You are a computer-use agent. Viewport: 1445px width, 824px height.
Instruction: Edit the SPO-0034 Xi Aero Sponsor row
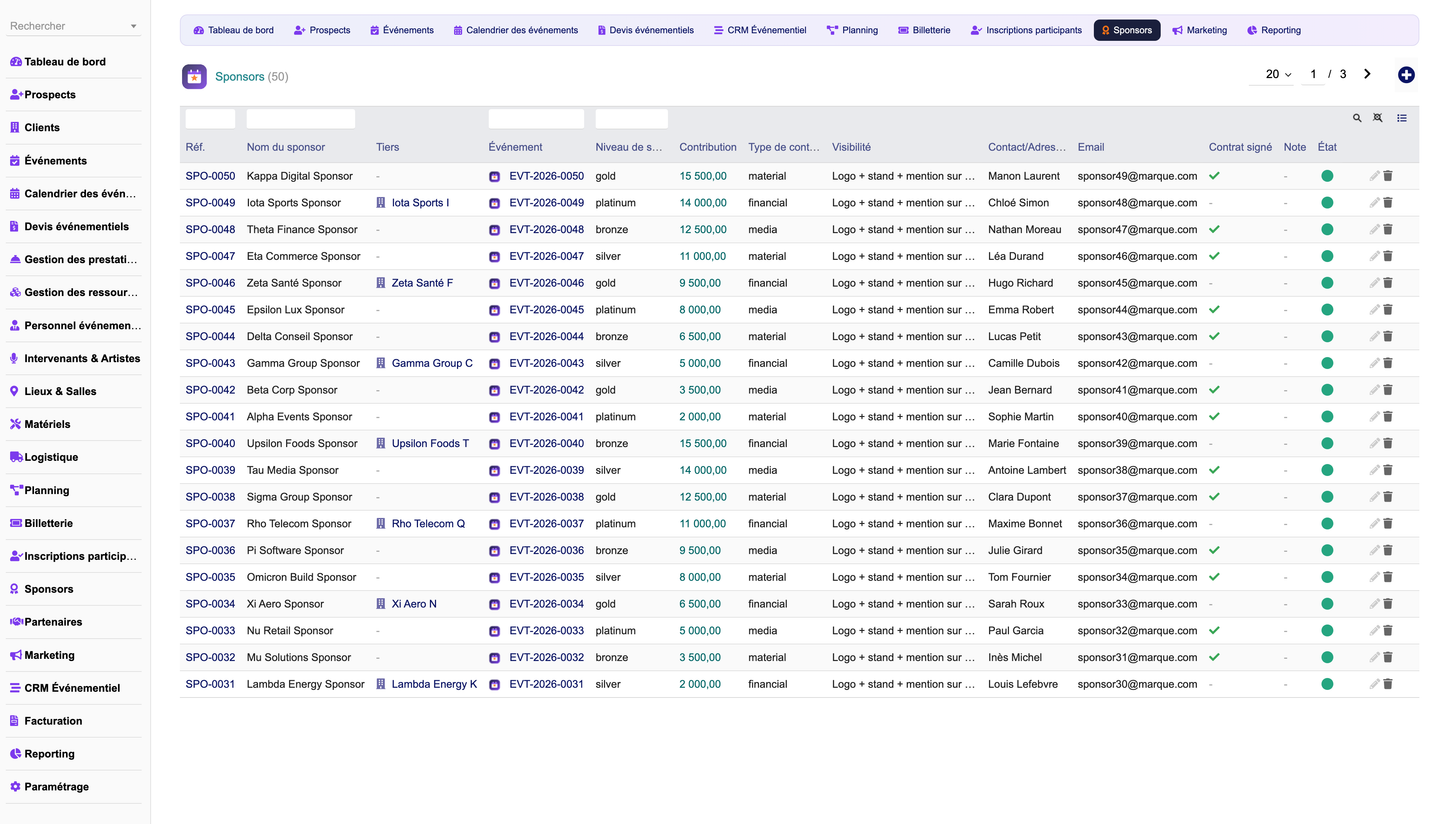tap(1375, 604)
